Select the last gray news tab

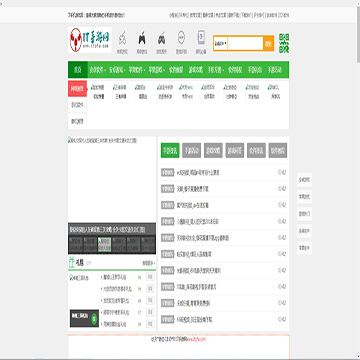278,151
